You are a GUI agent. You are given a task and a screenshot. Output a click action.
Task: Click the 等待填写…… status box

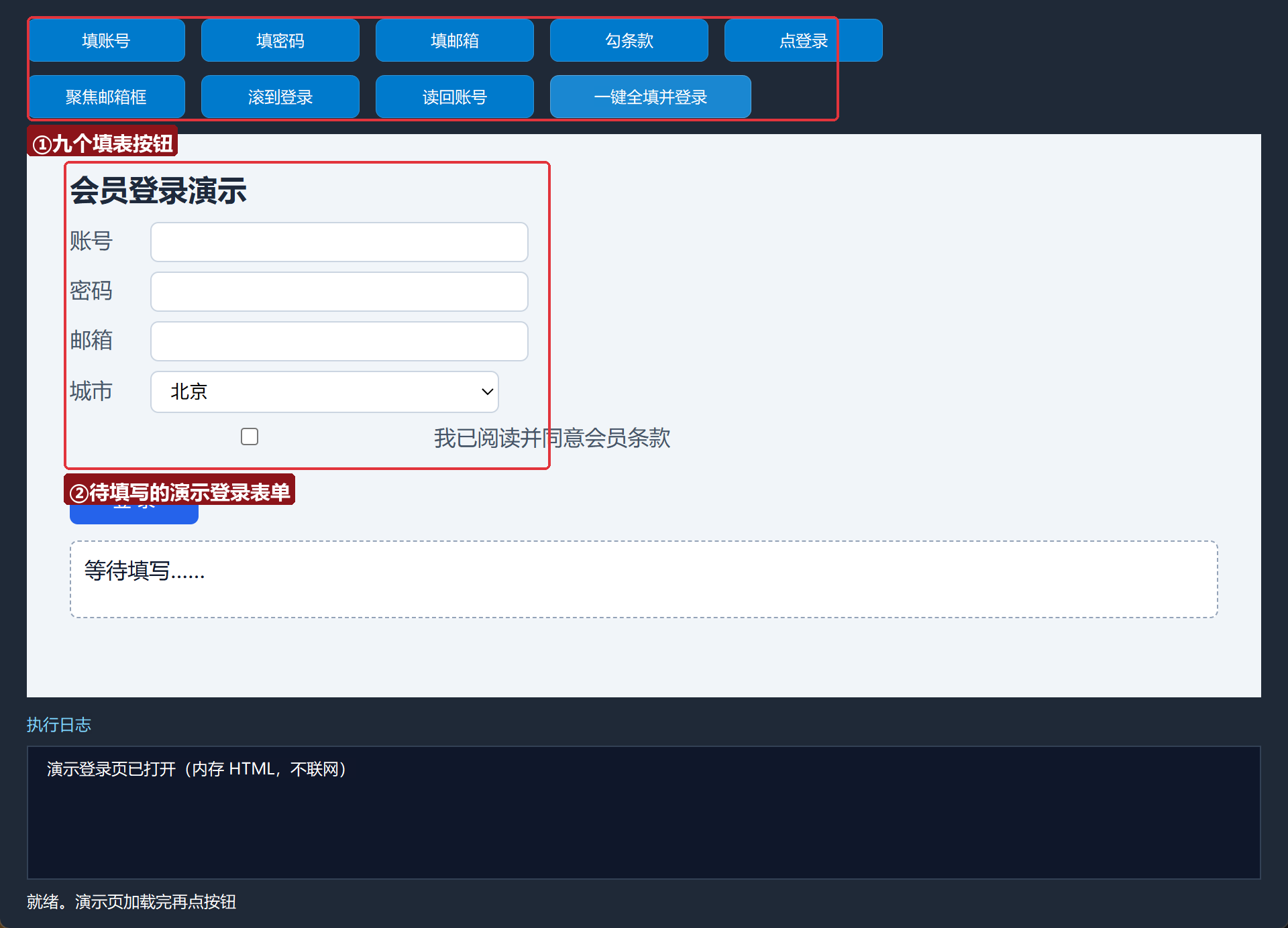(644, 579)
